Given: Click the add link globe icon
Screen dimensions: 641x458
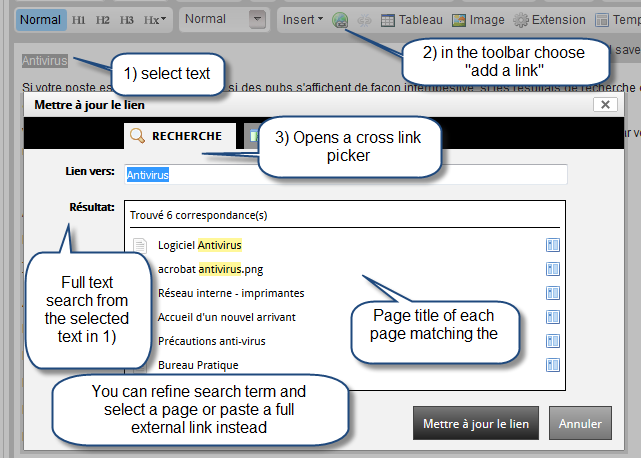Looking at the screenshot, I should click(340, 20).
